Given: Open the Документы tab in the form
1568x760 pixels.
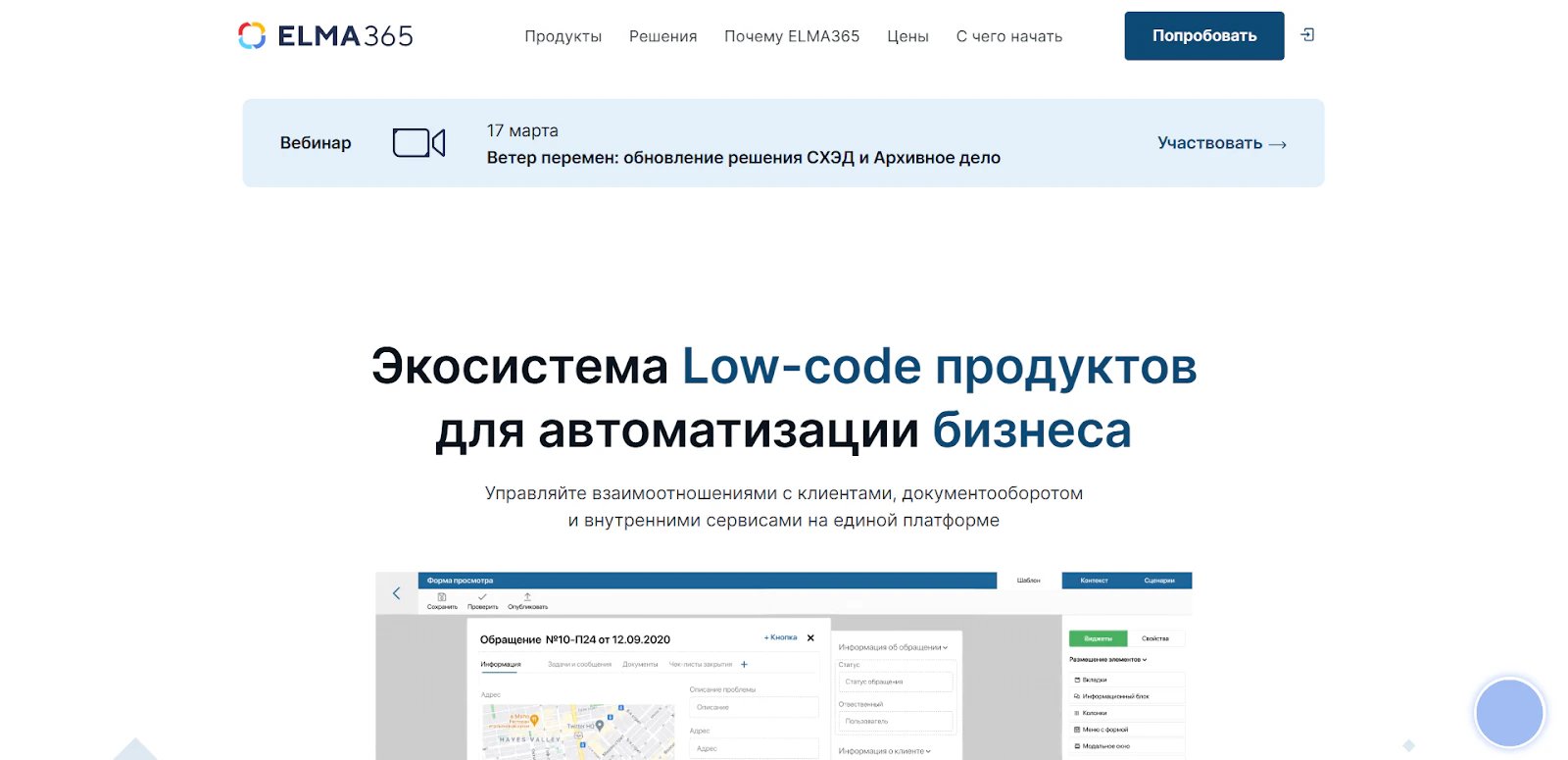Looking at the screenshot, I should [x=640, y=665].
